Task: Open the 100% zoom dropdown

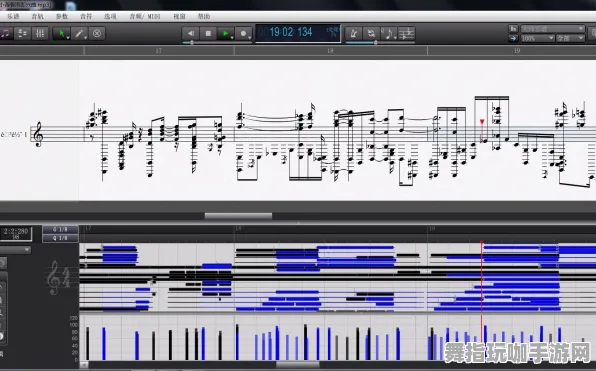Action: pyautogui.click(x=538, y=38)
